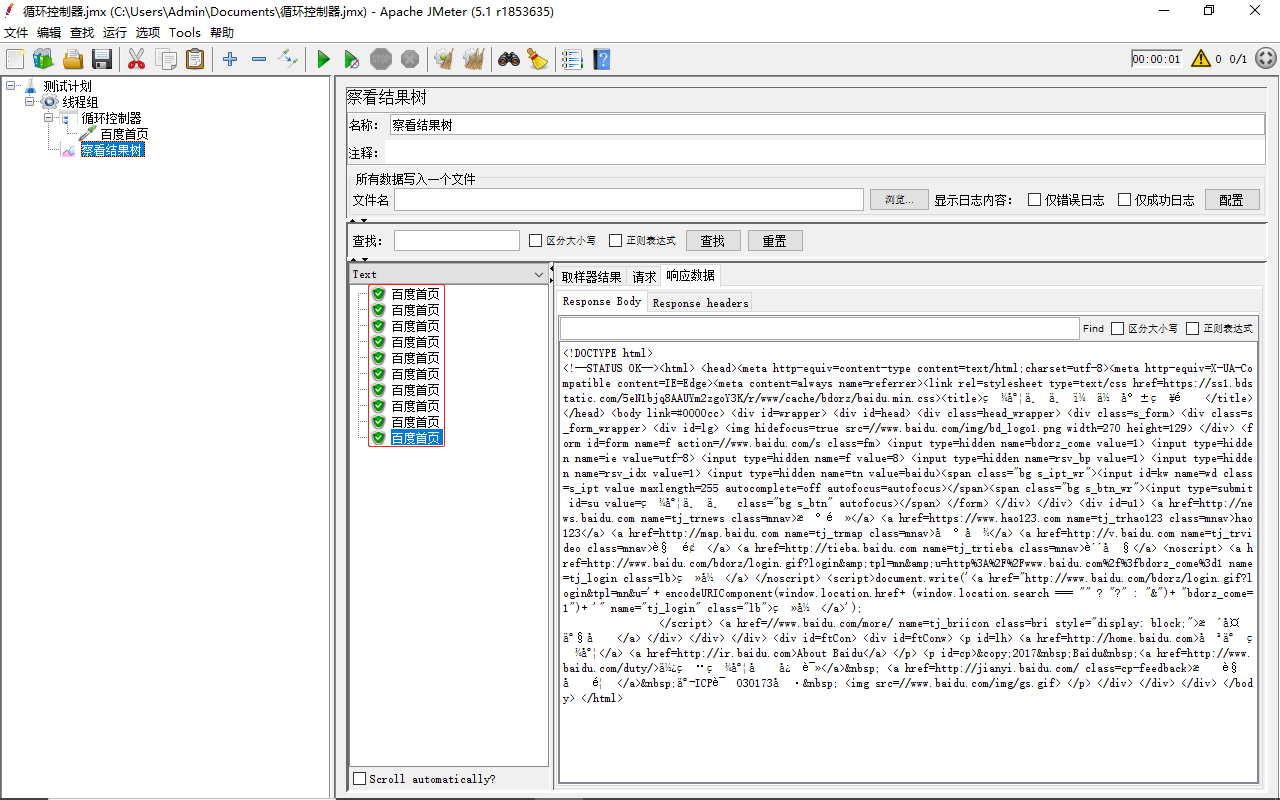Click the yellow warning triangle log icon
Viewport: 1280px width, 800px height.
point(1200,59)
